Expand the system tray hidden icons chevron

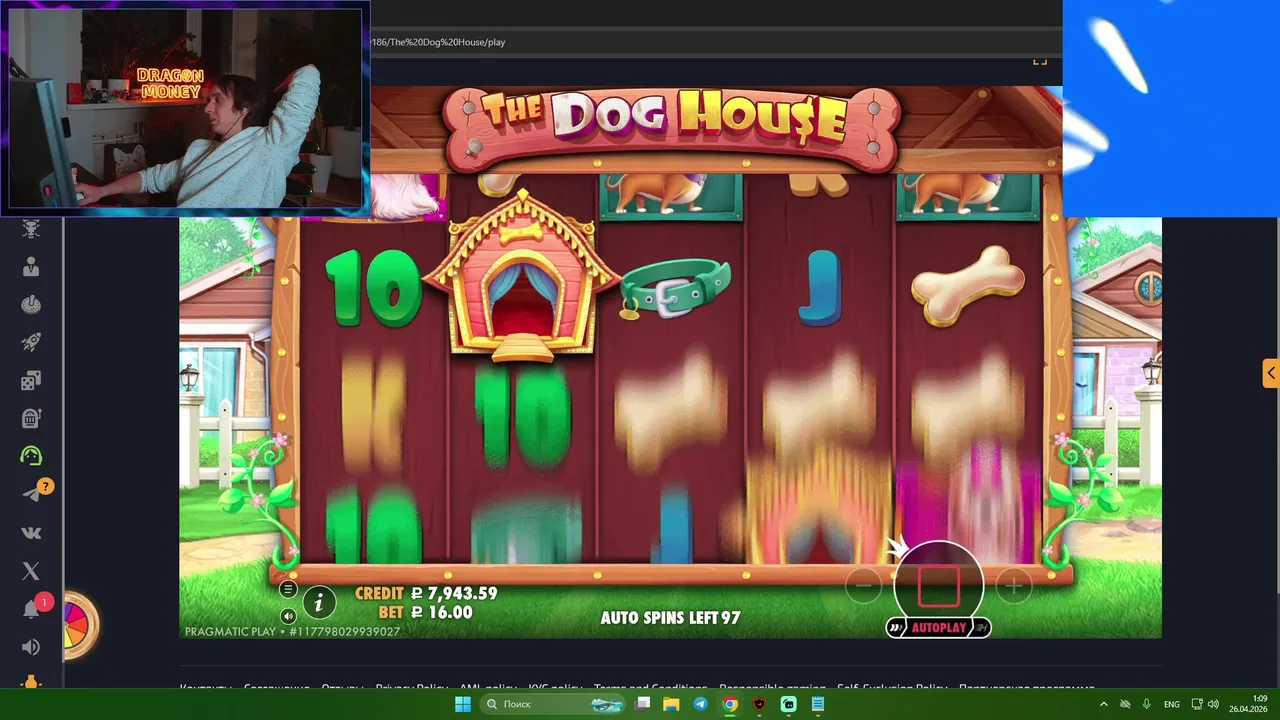1104,704
